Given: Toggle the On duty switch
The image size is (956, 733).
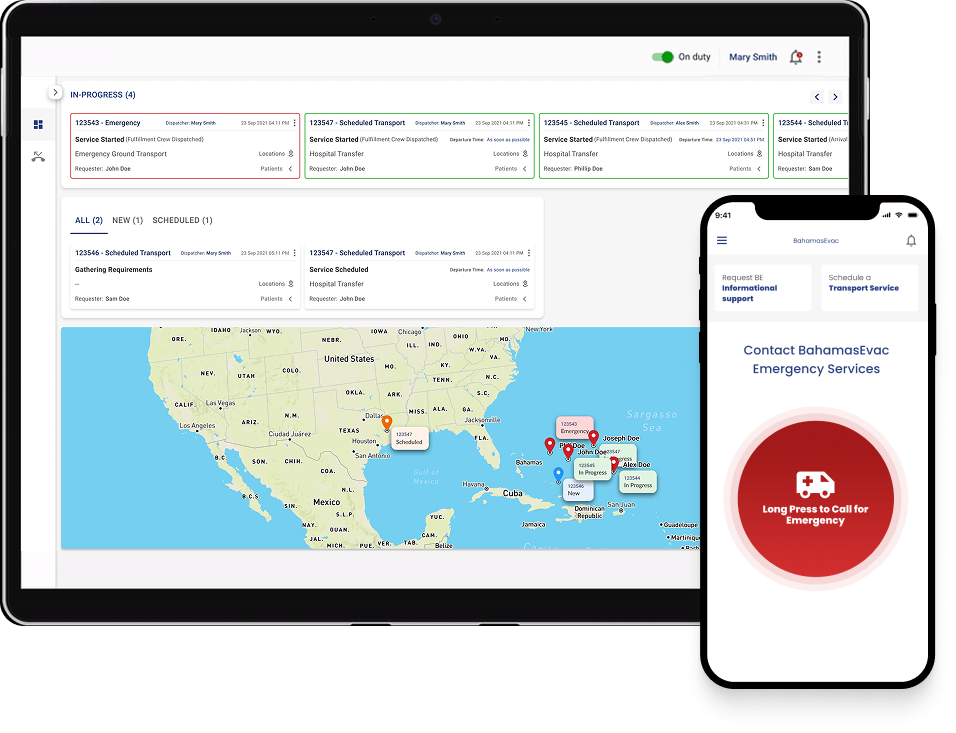Looking at the screenshot, I should pyautogui.click(x=662, y=57).
